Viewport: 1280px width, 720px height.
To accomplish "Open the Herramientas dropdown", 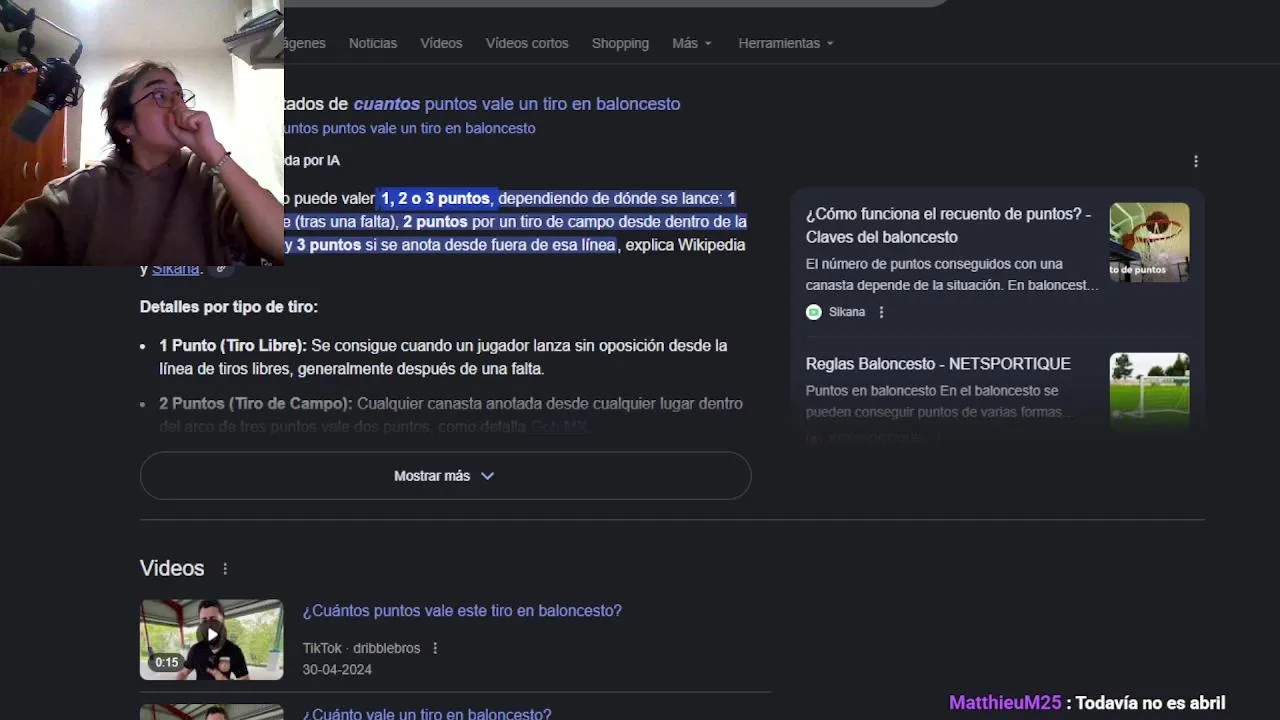I will tap(786, 43).
